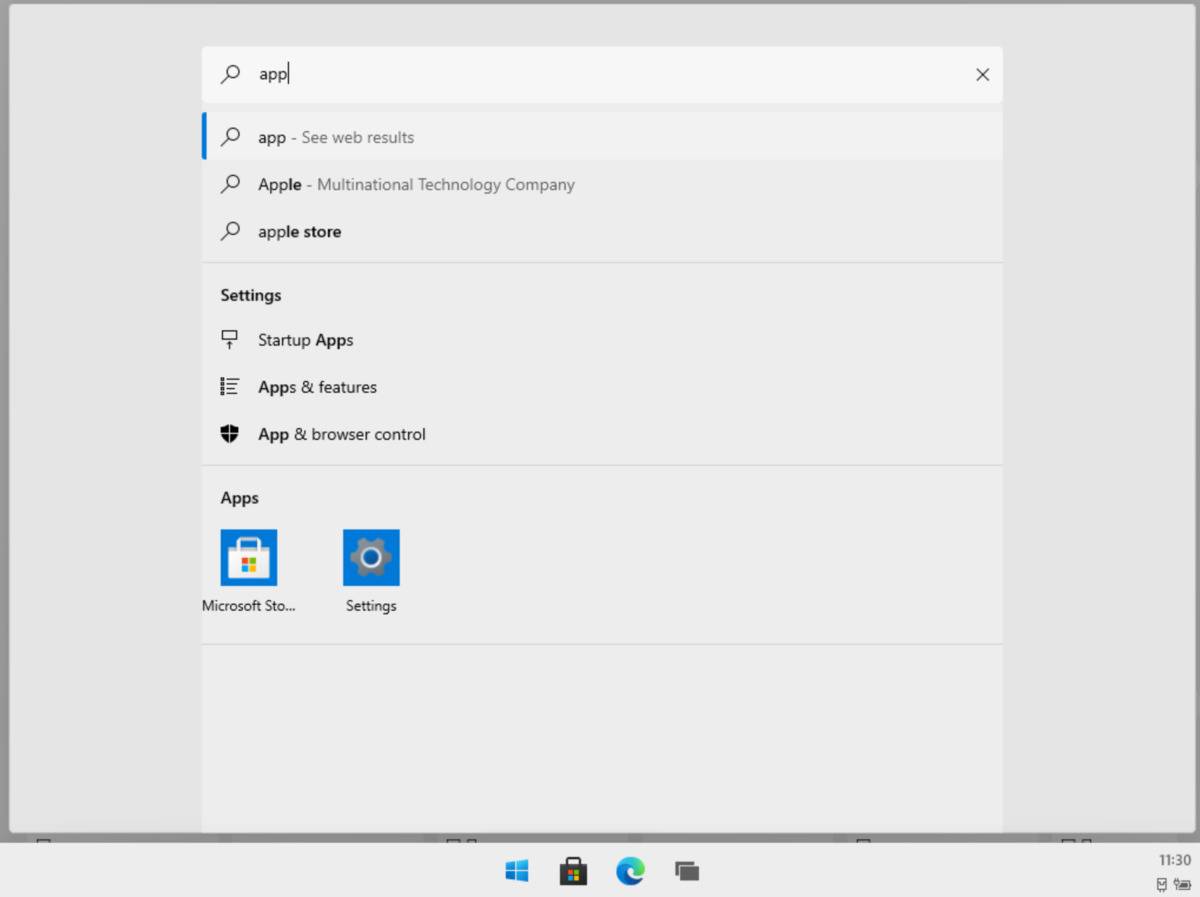Open the Microsoft Store app icon
Screen dimensions: 1200x897
(x=248, y=557)
